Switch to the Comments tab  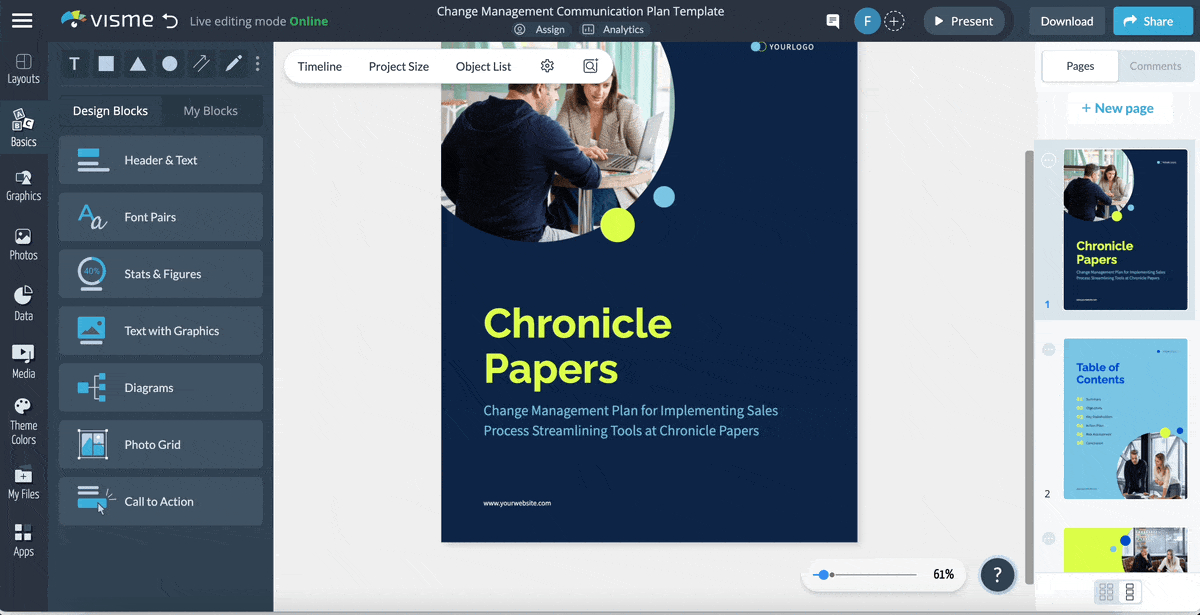1156,66
